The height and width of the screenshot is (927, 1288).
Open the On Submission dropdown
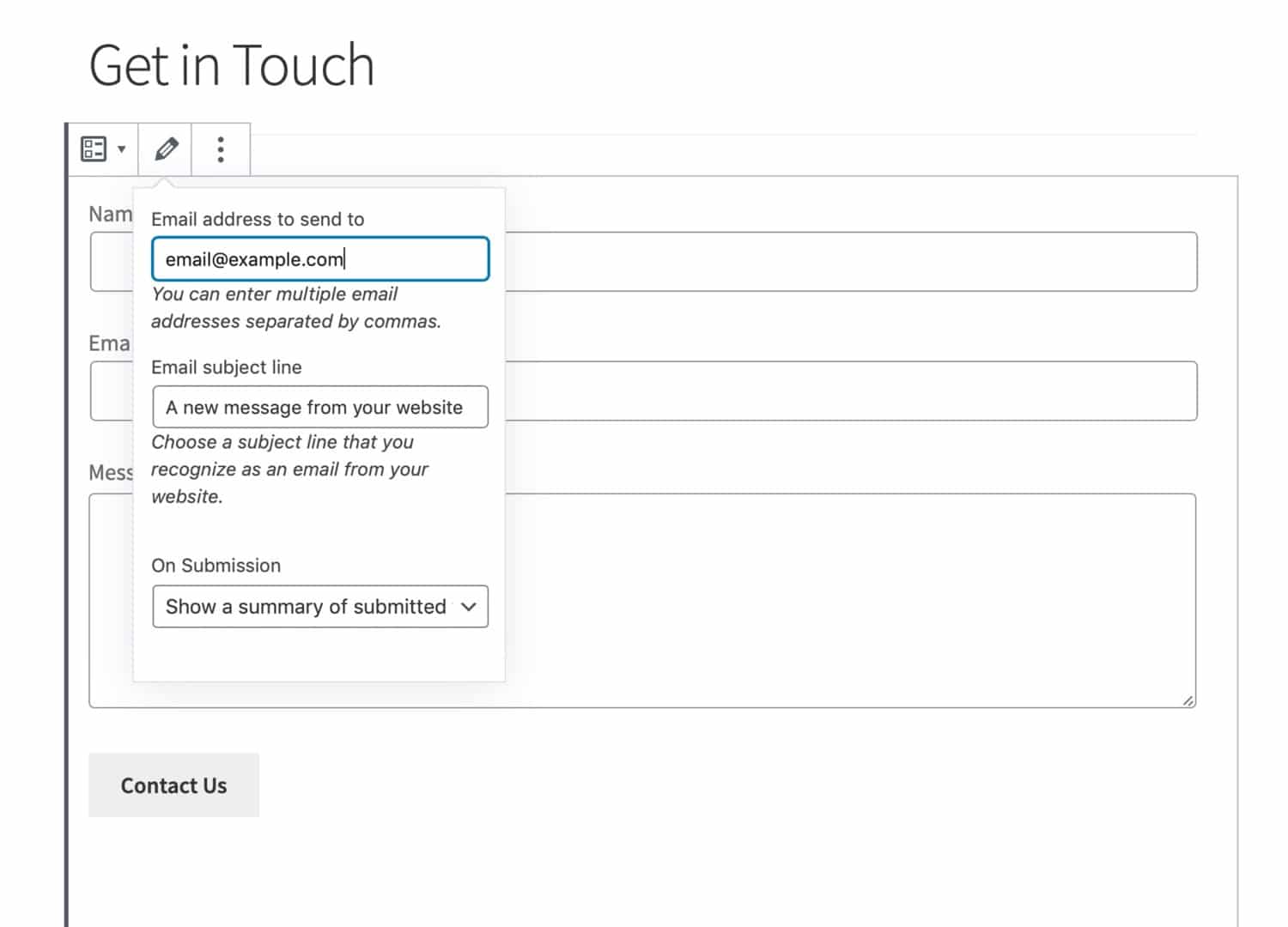[x=319, y=607]
